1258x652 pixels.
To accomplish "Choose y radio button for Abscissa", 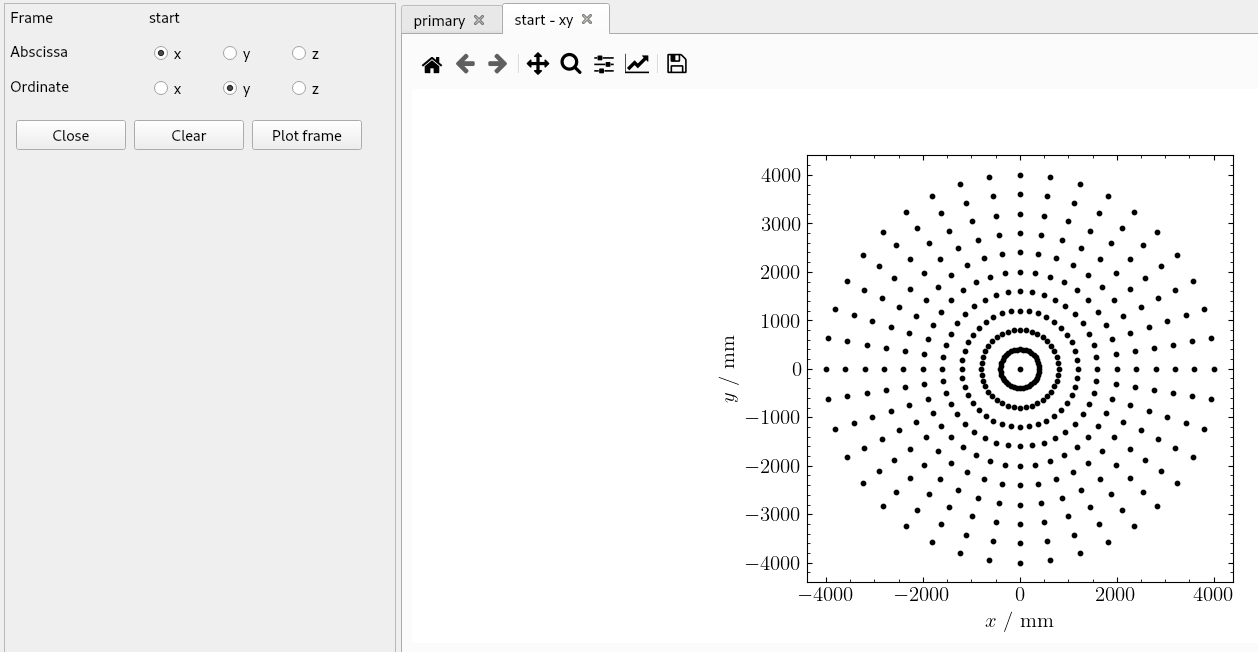I will [230, 53].
